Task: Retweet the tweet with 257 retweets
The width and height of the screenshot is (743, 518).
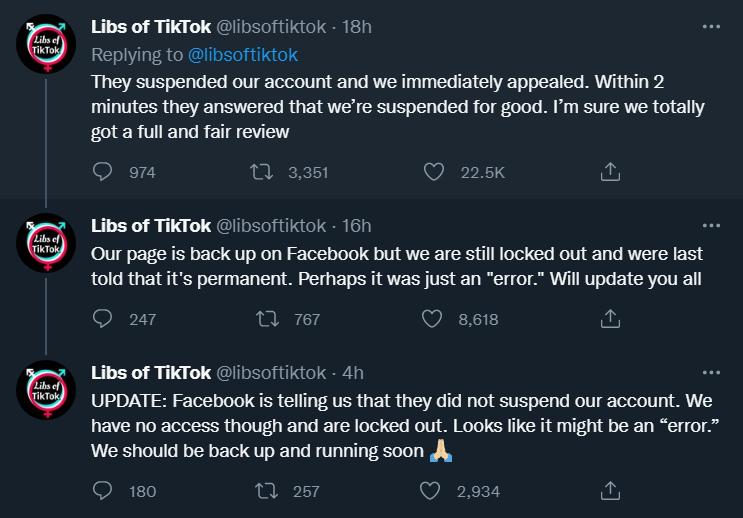Action: [x=266, y=491]
